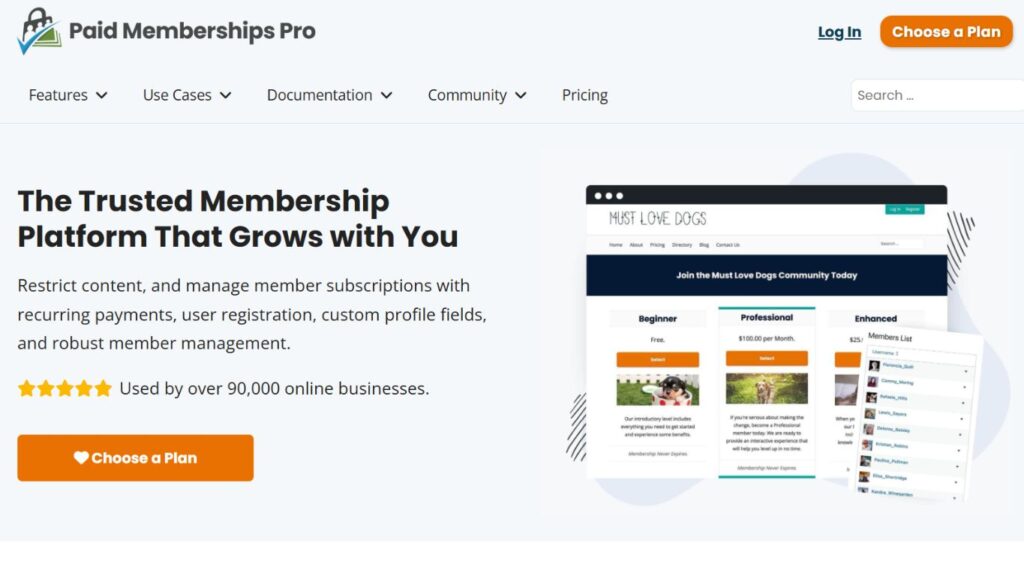Viewport: 1024px width, 576px height.
Task: Expand the arrow next to Camma_Marley
Action: 964,386
